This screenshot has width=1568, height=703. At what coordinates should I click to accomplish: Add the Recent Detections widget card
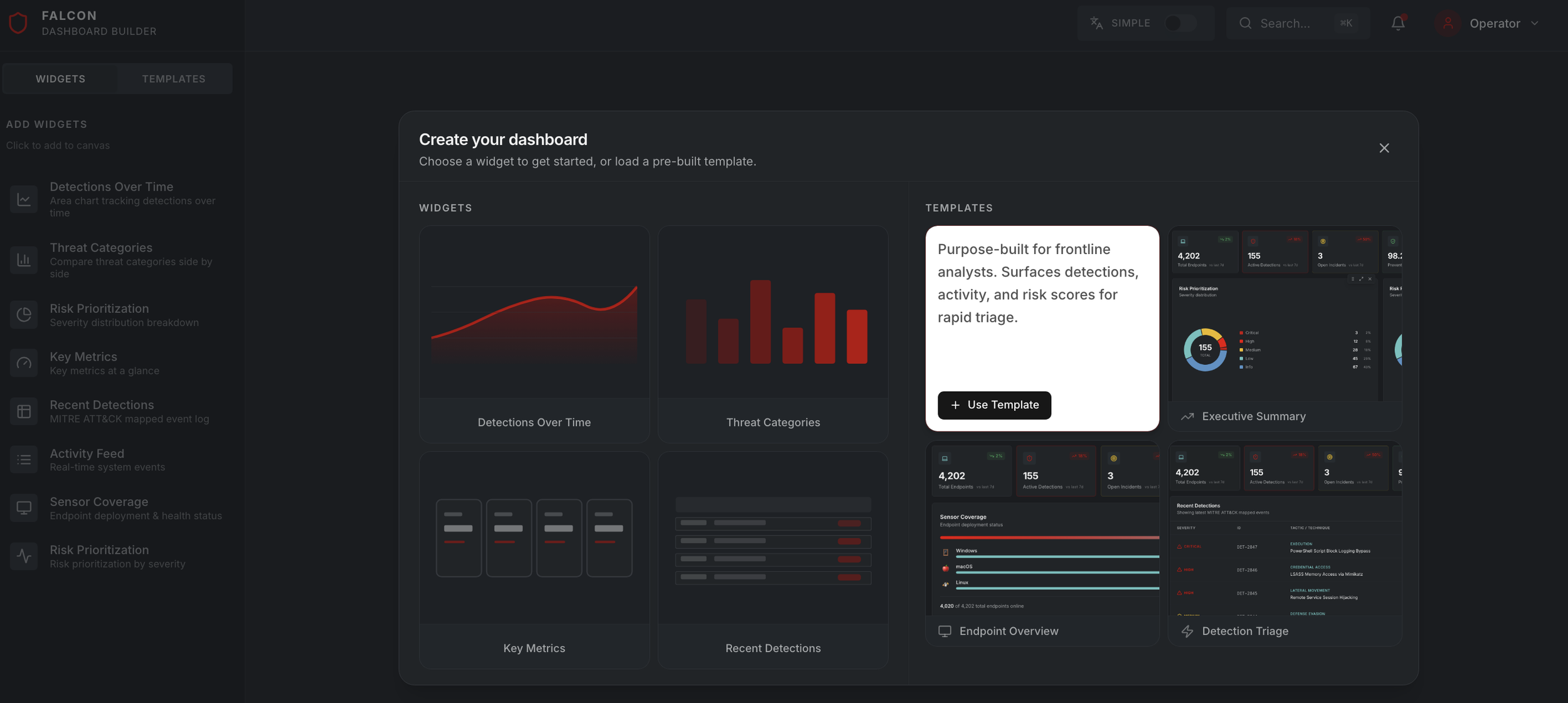tap(773, 559)
